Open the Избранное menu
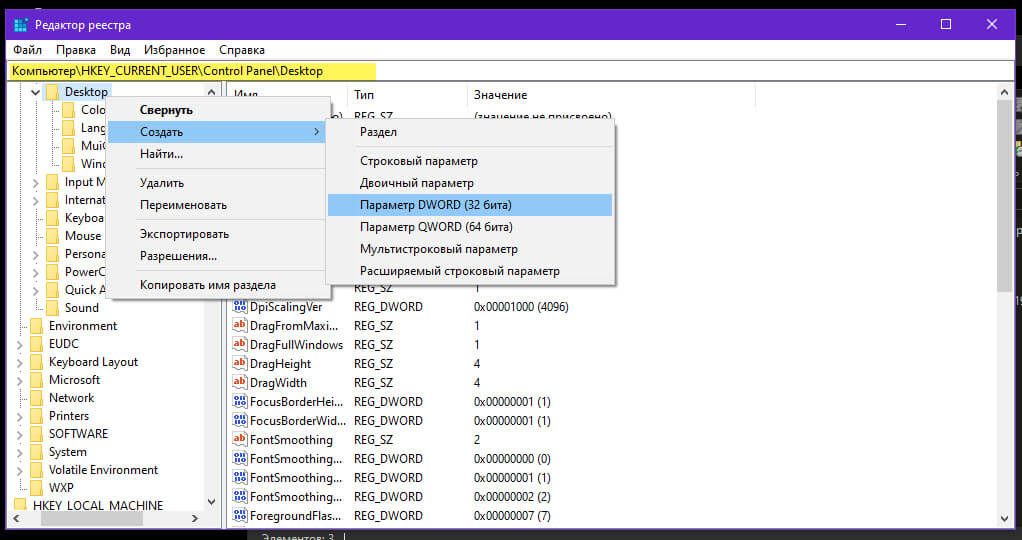Viewport: 1022px width, 540px height. [x=175, y=50]
